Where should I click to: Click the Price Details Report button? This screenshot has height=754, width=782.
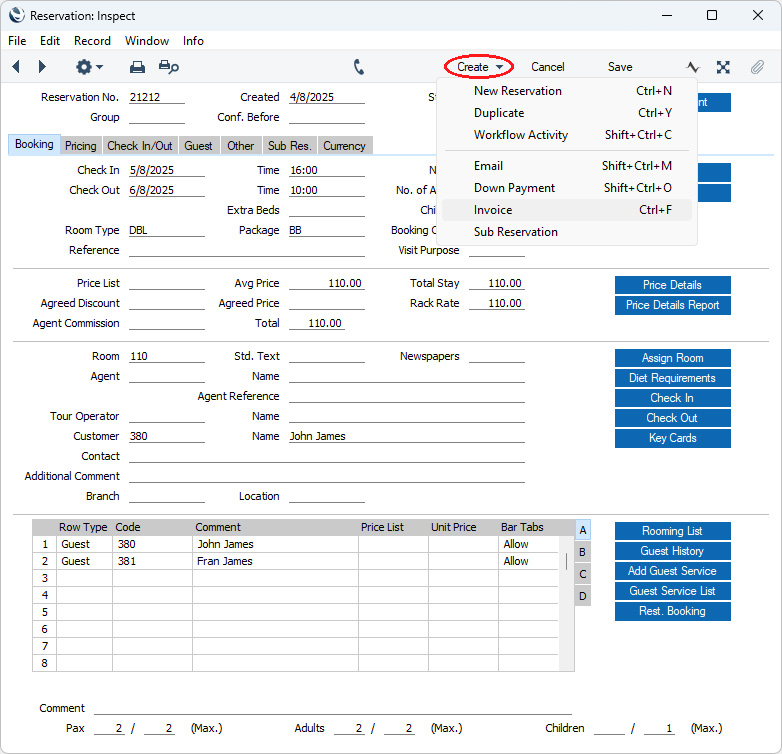click(x=672, y=305)
